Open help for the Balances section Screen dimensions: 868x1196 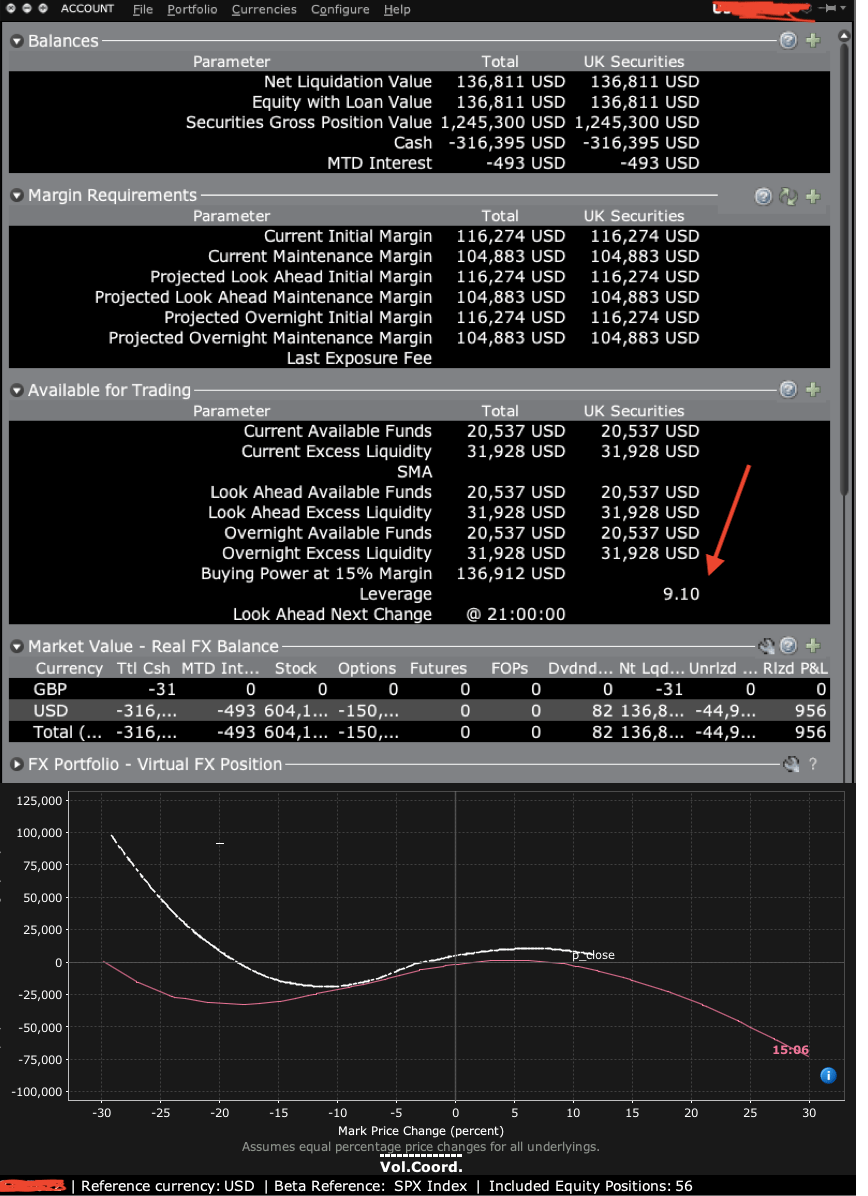click(788, 40)
